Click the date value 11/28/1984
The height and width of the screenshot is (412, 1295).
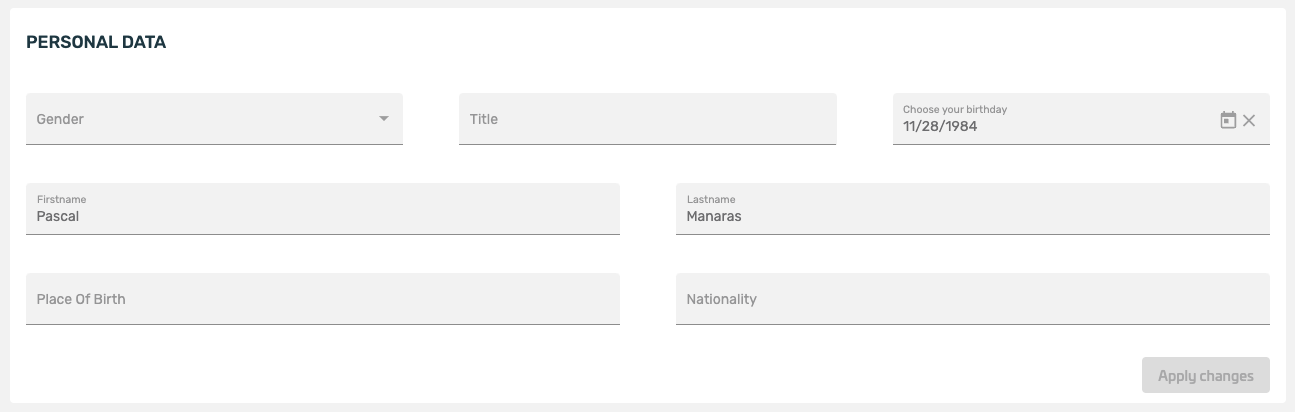click(x=940, y=127)
